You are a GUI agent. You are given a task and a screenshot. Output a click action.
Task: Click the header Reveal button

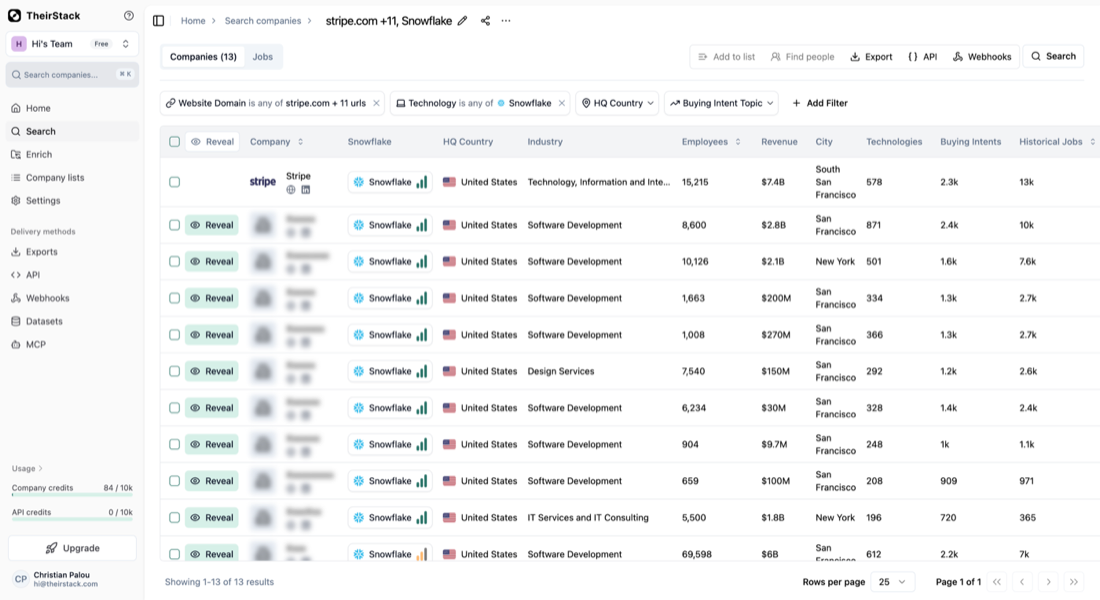(x=213, y=142)
